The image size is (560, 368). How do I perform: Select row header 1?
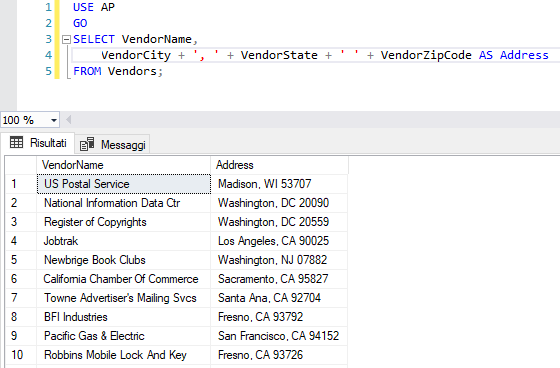click(x=21, y=184)
